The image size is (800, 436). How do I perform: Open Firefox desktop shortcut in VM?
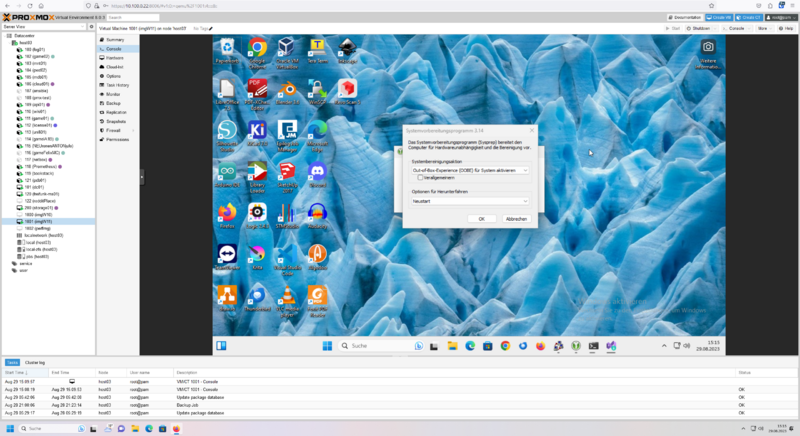[x=227, y=216]
